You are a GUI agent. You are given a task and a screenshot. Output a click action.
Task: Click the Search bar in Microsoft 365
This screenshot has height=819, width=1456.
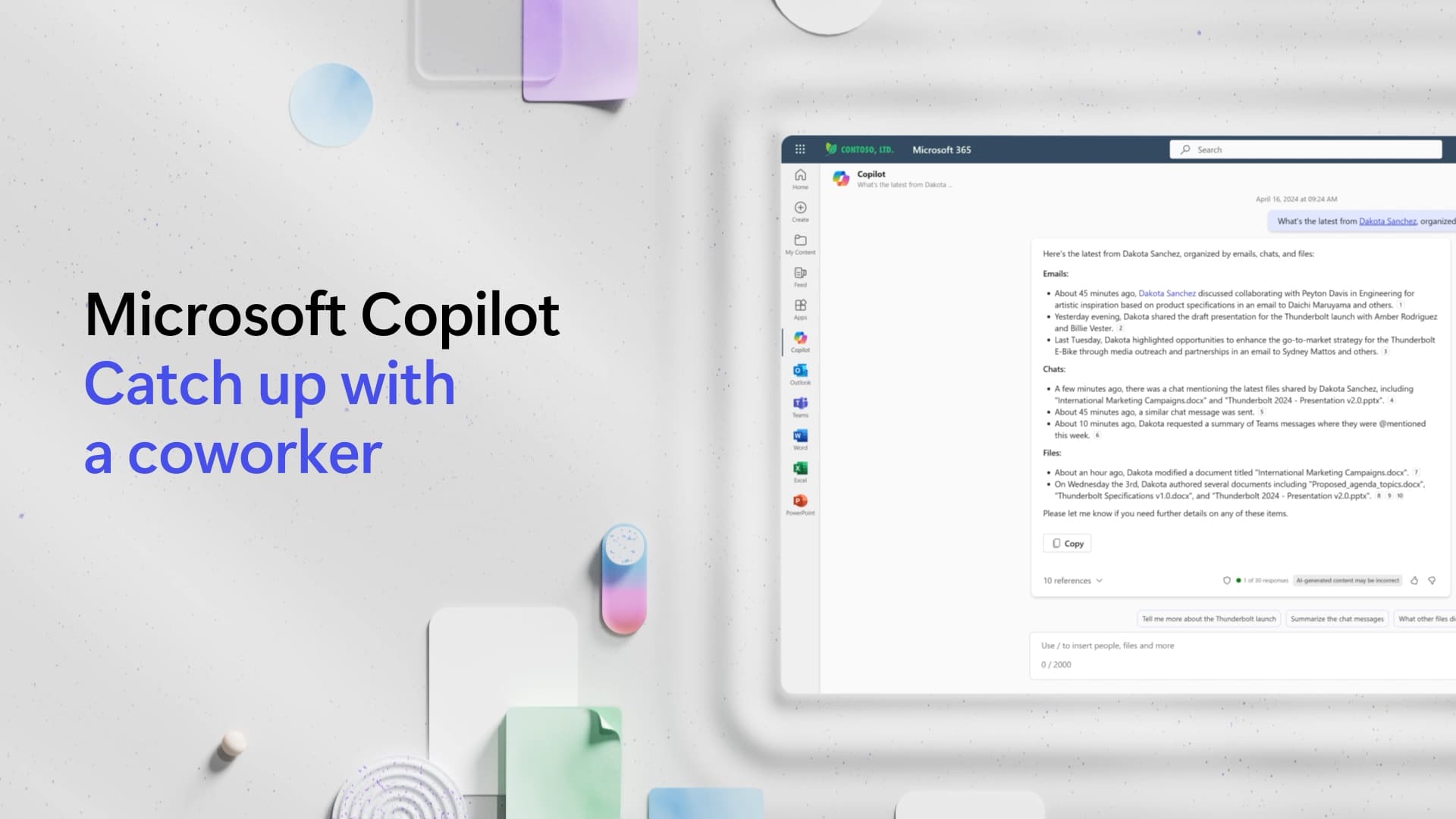click(x=1308, y=149)
